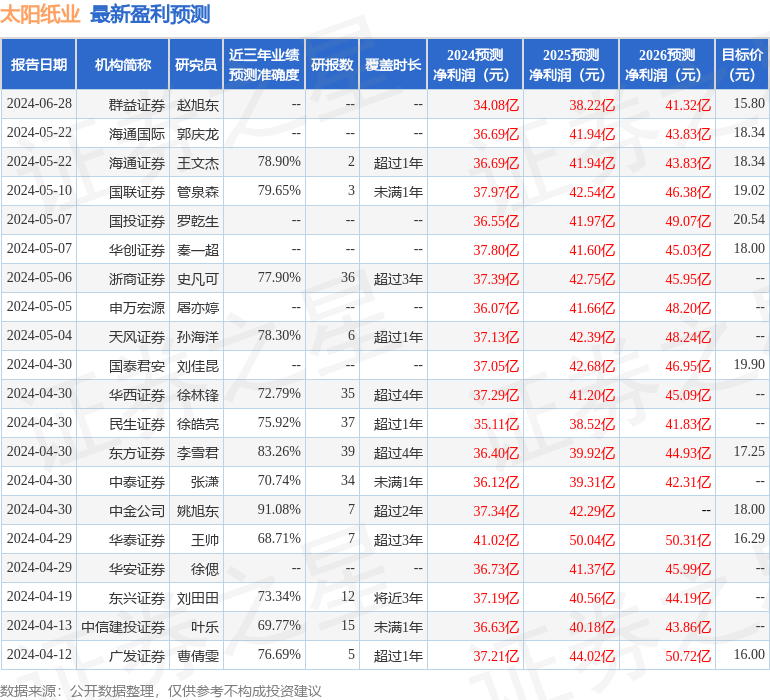Click researcher 王文杰
This screenshot has width=770, height=700.
(x=198, y=163)
